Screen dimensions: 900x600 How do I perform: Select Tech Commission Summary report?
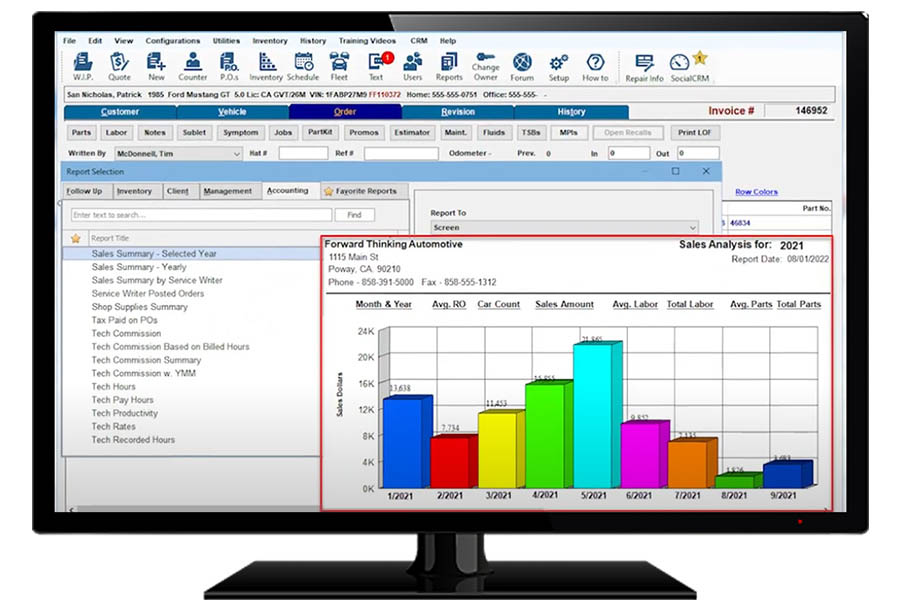(x=146, y=360)
